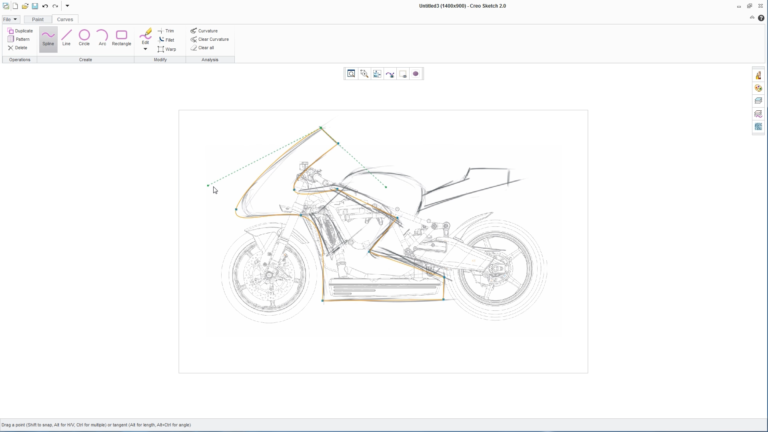Open the texture panel icon on right sidebar
The image size is (768, 432).
pyautogui.click(x=758, y=126)
